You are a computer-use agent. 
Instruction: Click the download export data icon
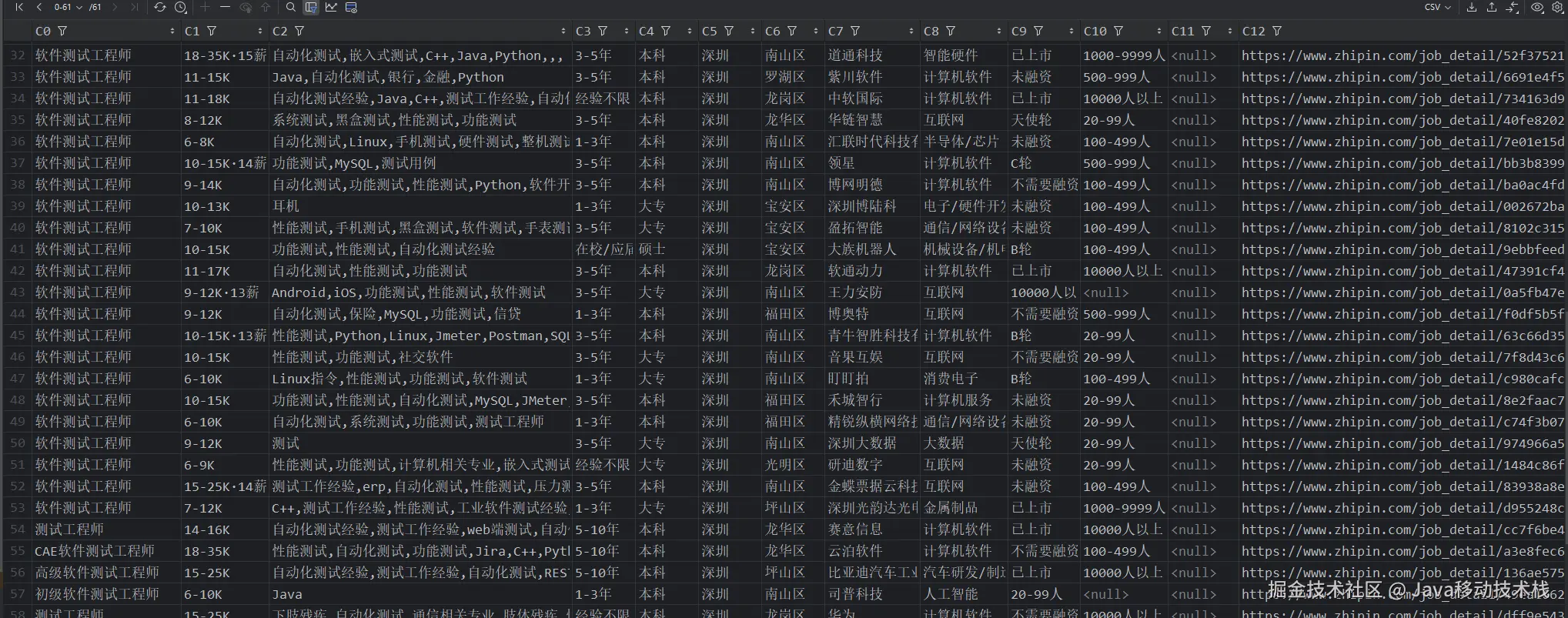[x=1472, y=7]
